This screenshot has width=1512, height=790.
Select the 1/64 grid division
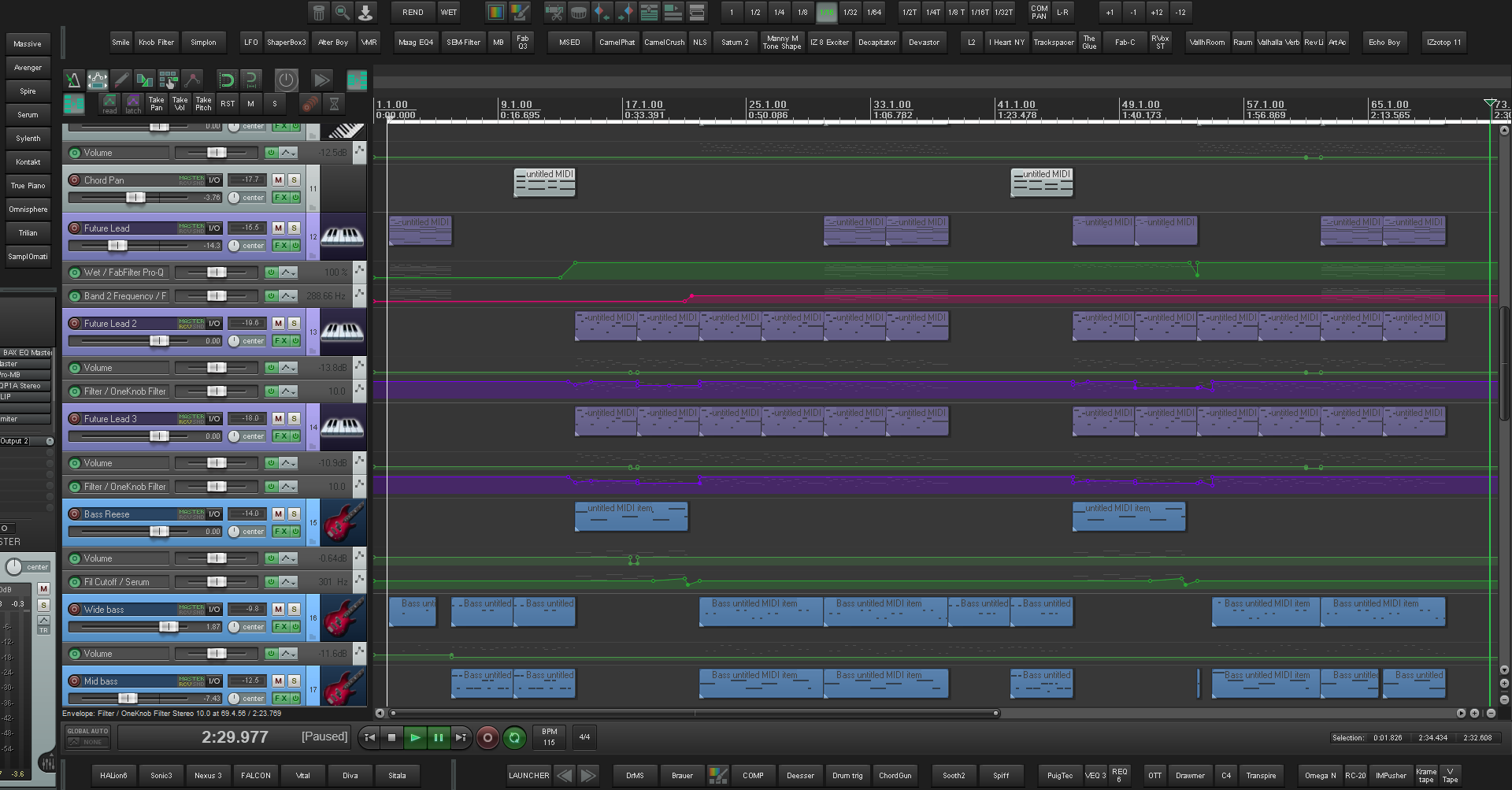click(874, 12)
